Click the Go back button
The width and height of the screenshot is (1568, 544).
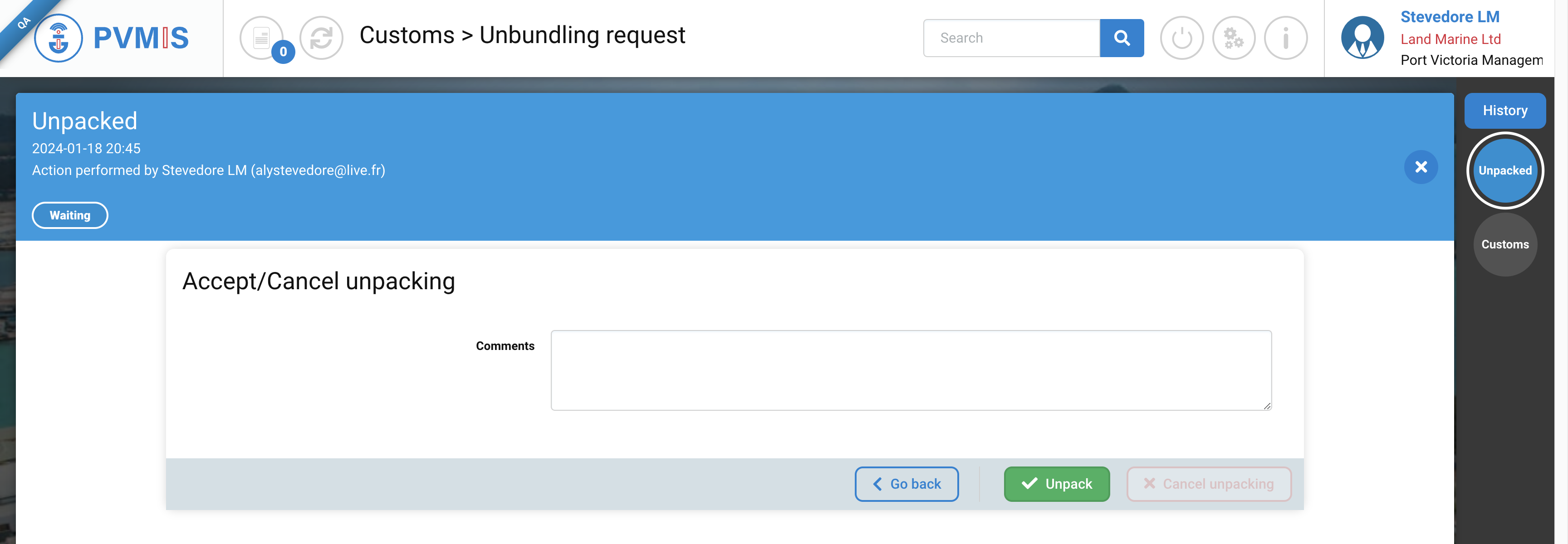(906, 484)
